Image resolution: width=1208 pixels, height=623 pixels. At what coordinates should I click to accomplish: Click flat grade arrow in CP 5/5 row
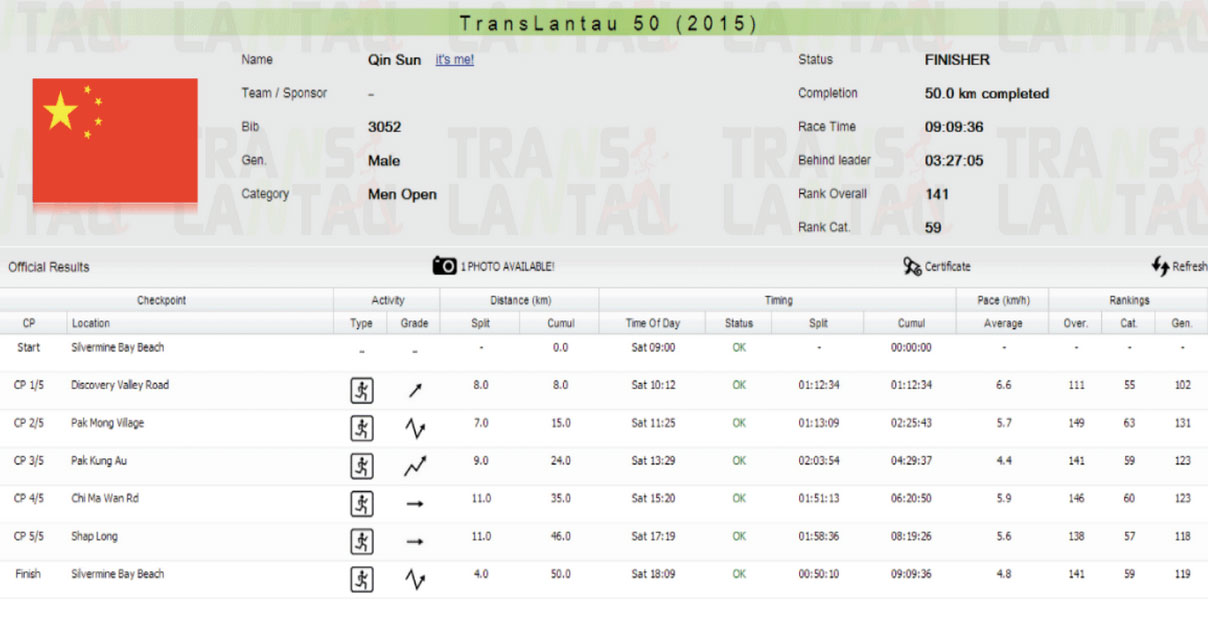tap(415, 542)
